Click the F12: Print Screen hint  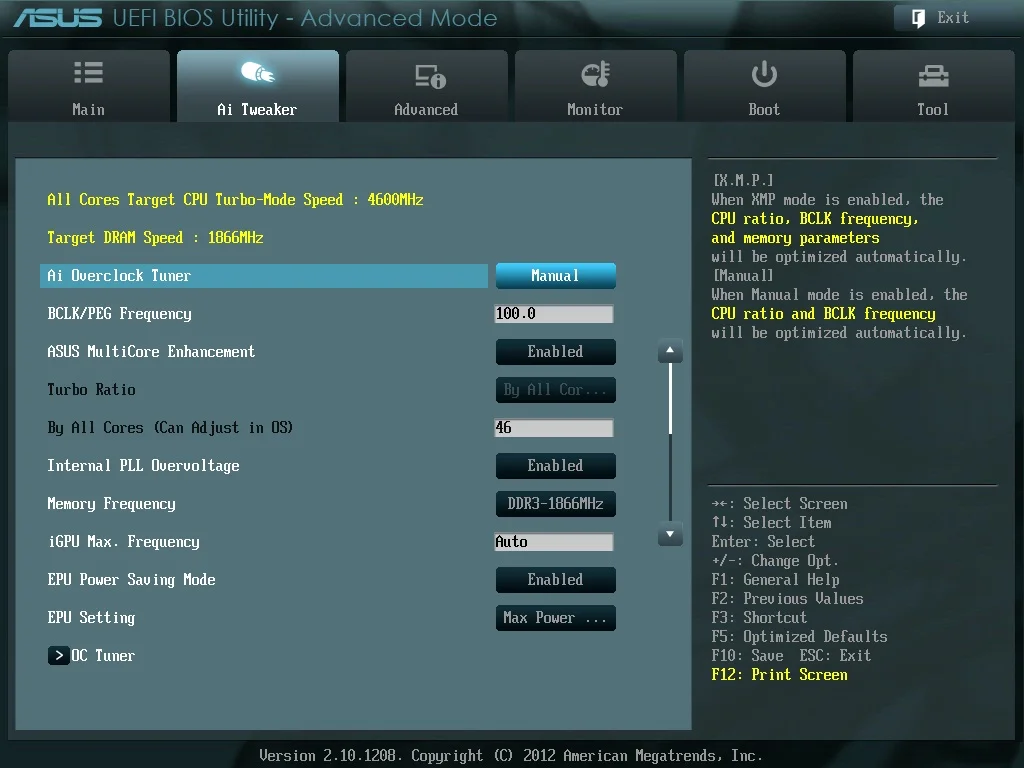(779, 675)
